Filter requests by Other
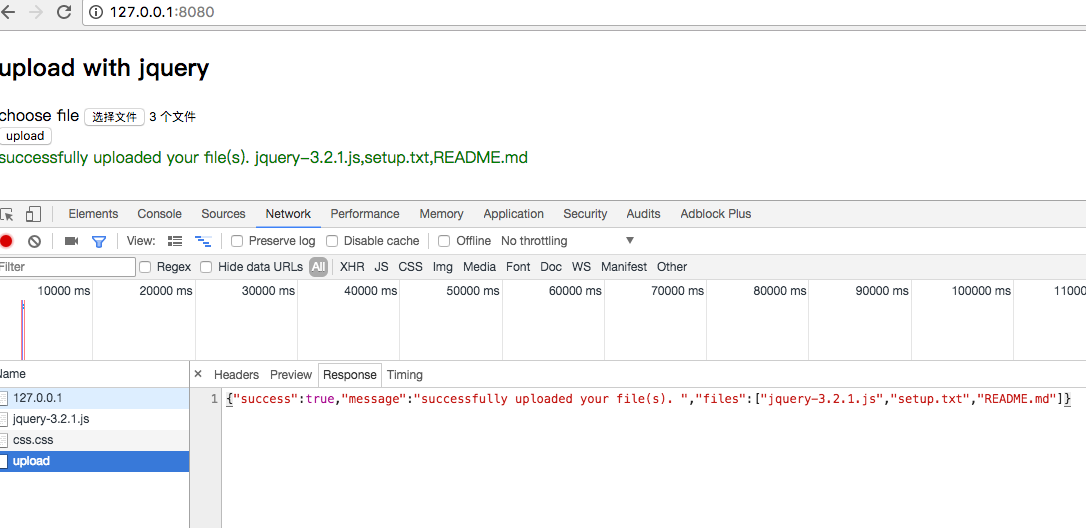Screen dimensions: 1086x528 pos(672,267)
